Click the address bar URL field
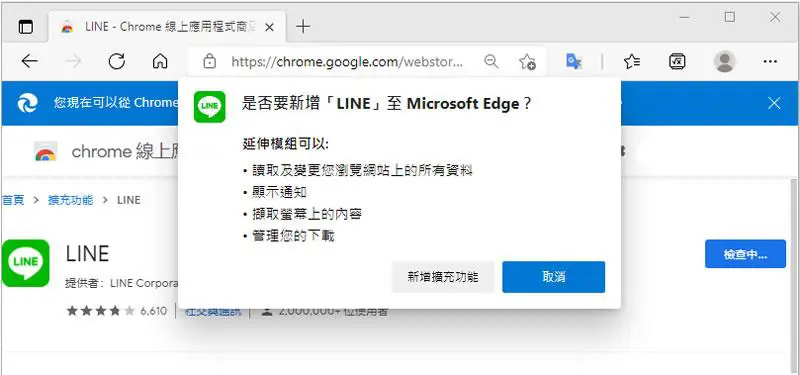This screenshot has width=800, height=375. [x=347, y=62]
